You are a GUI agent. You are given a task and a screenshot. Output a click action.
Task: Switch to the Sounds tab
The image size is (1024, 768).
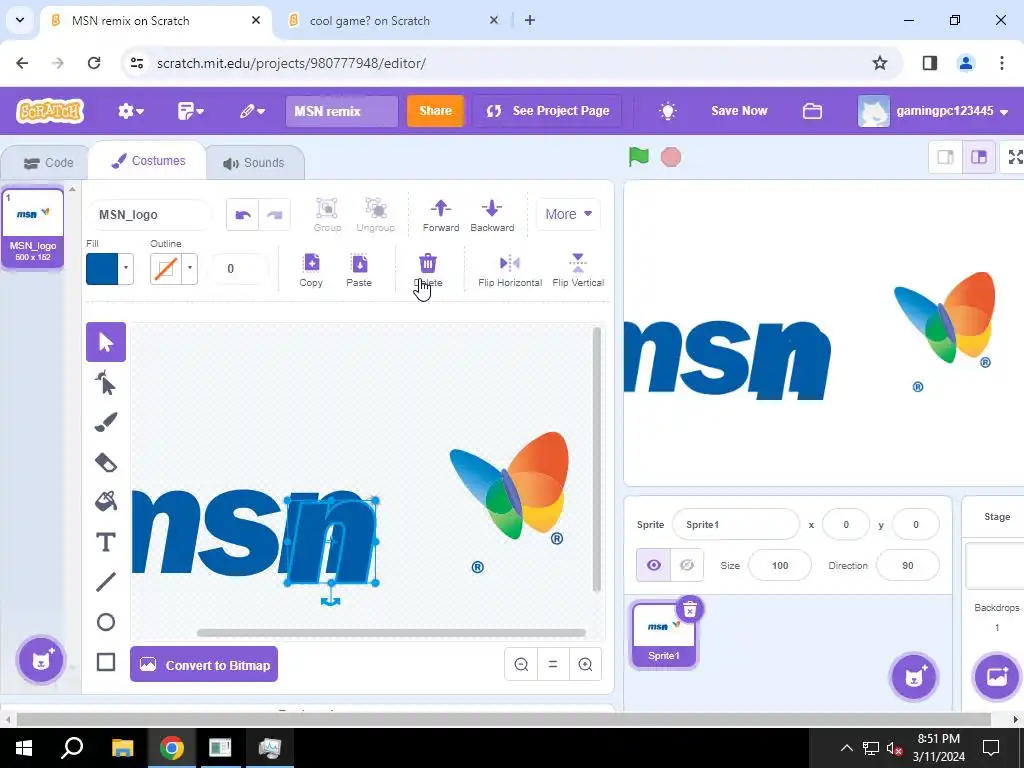254,163
